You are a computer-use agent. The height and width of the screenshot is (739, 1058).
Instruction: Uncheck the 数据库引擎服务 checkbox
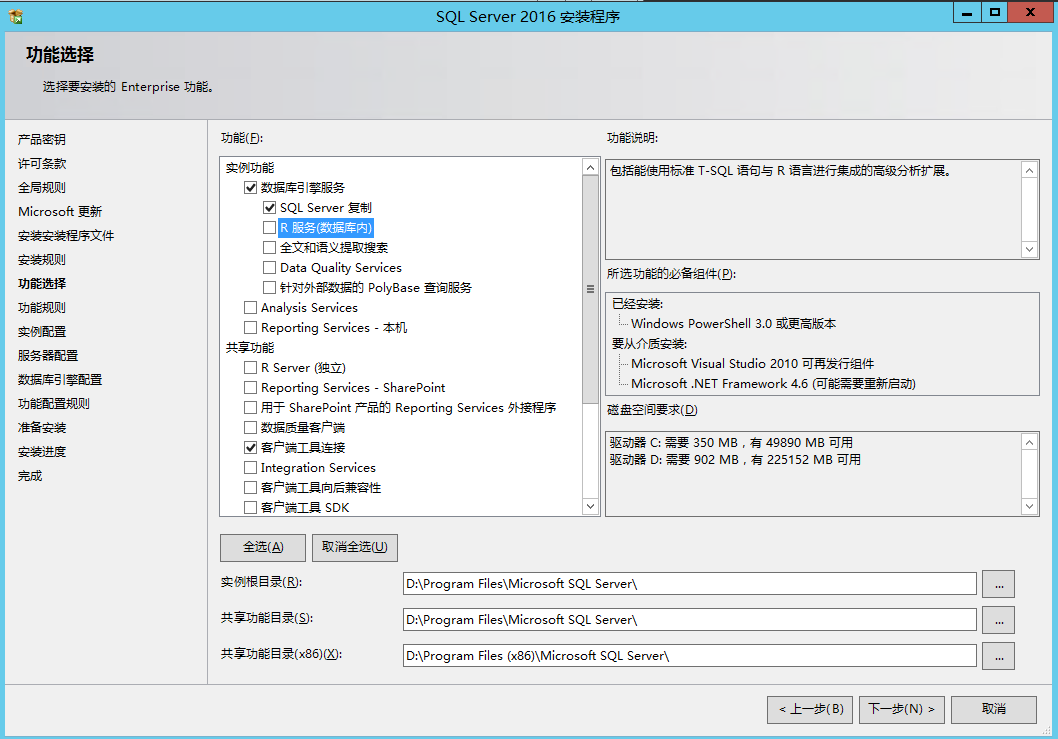click(x=250, y=188)
